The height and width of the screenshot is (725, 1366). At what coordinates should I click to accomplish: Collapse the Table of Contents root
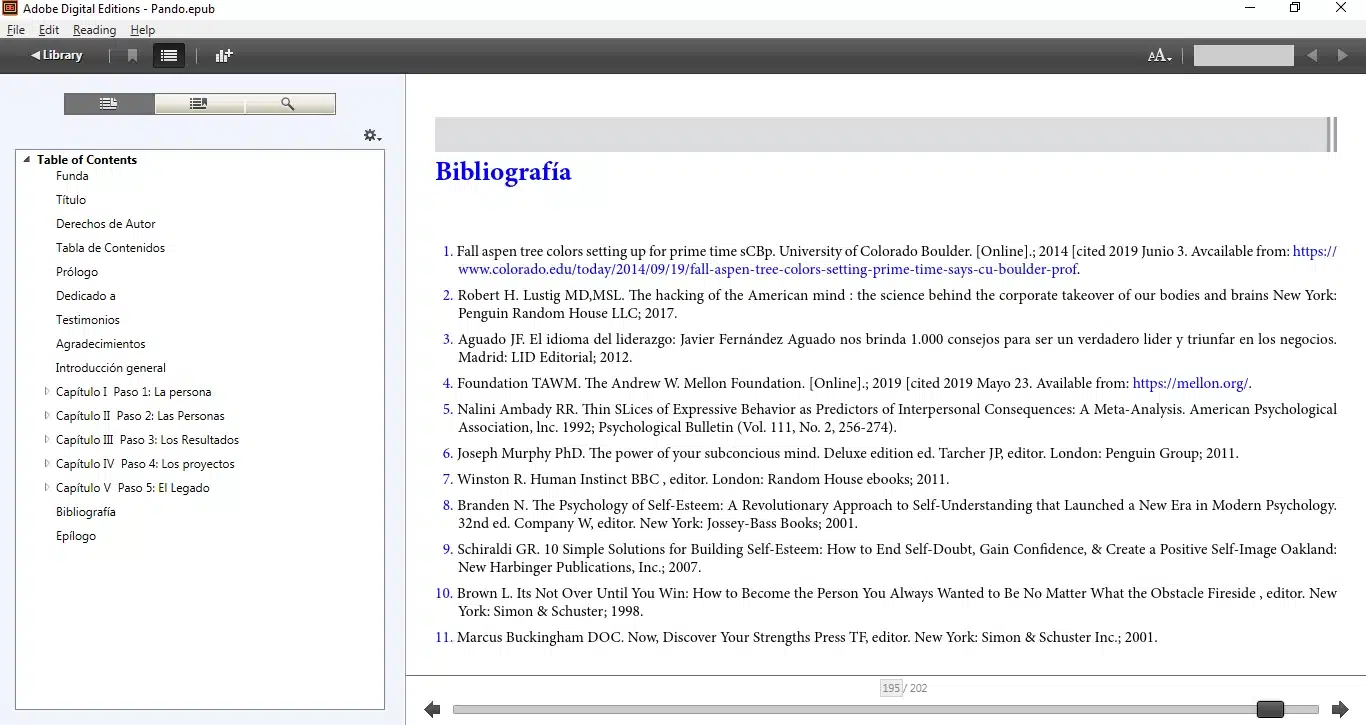pyautogui.click(x=27, y=159)
